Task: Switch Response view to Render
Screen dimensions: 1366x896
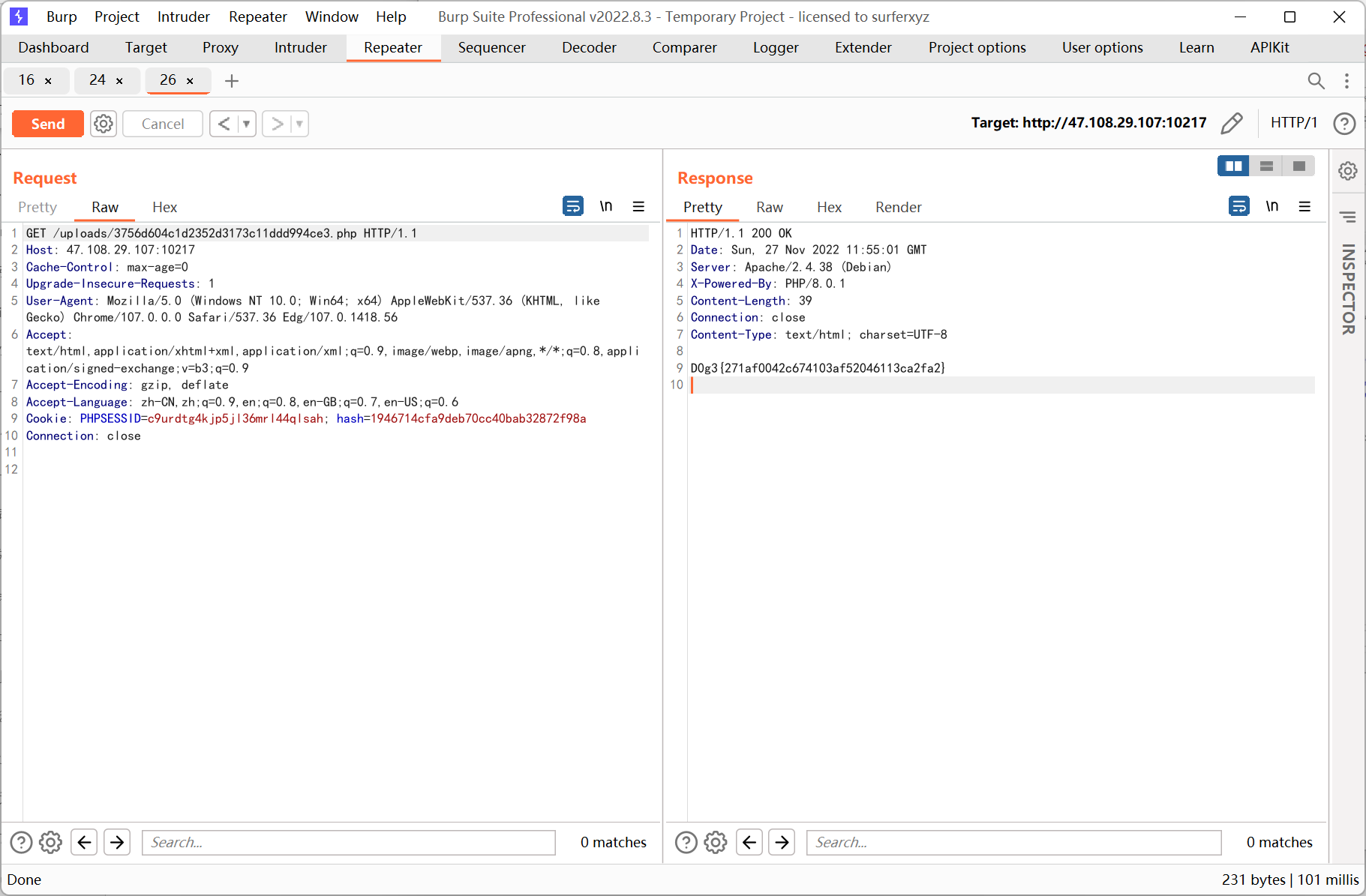Action: coord(899,207)
